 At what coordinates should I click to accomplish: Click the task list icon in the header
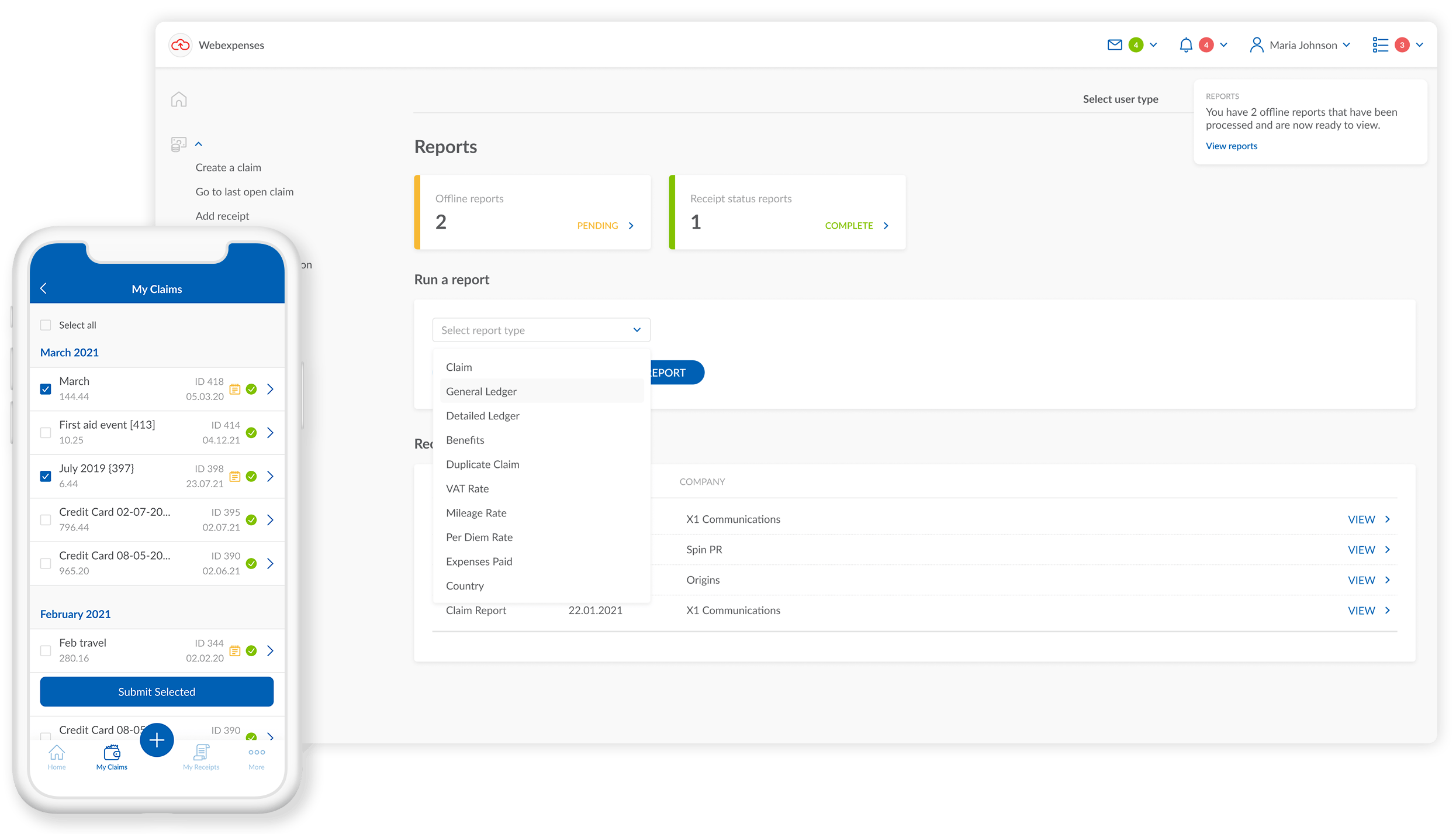(1380, 45)
